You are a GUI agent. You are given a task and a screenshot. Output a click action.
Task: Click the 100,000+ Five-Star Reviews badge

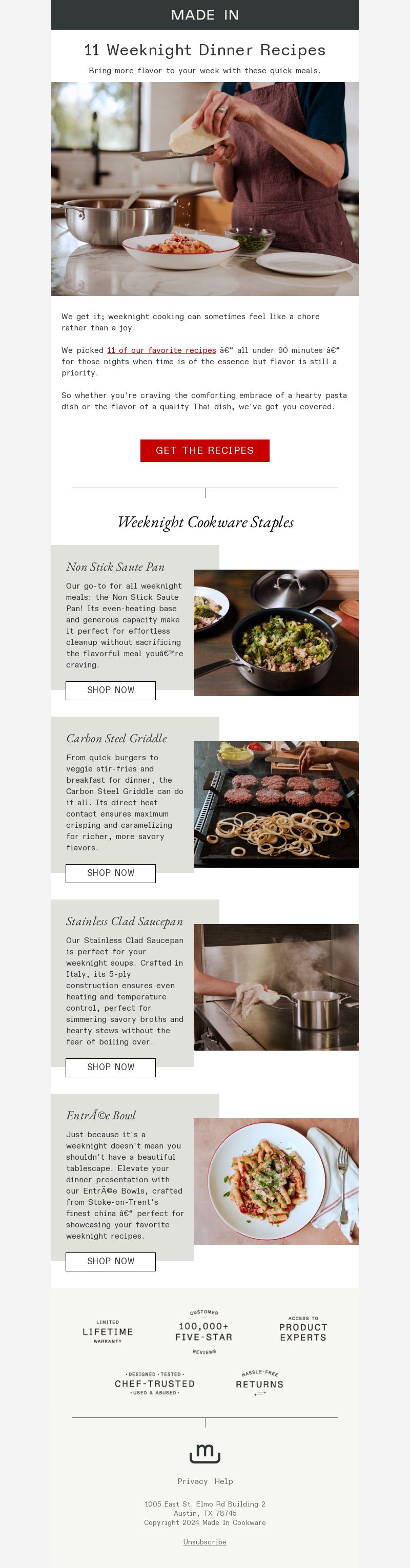pos(204,1332)
